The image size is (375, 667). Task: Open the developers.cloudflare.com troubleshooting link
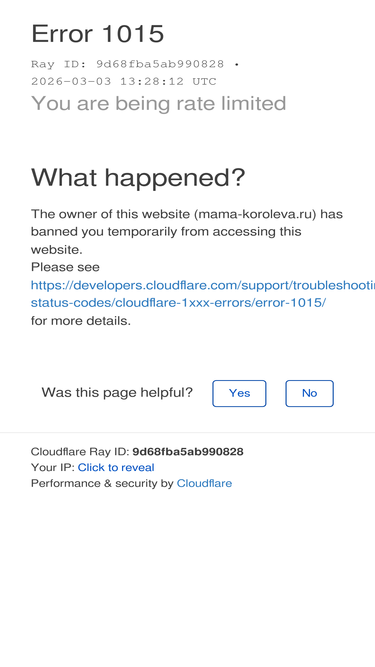[203, 285]
